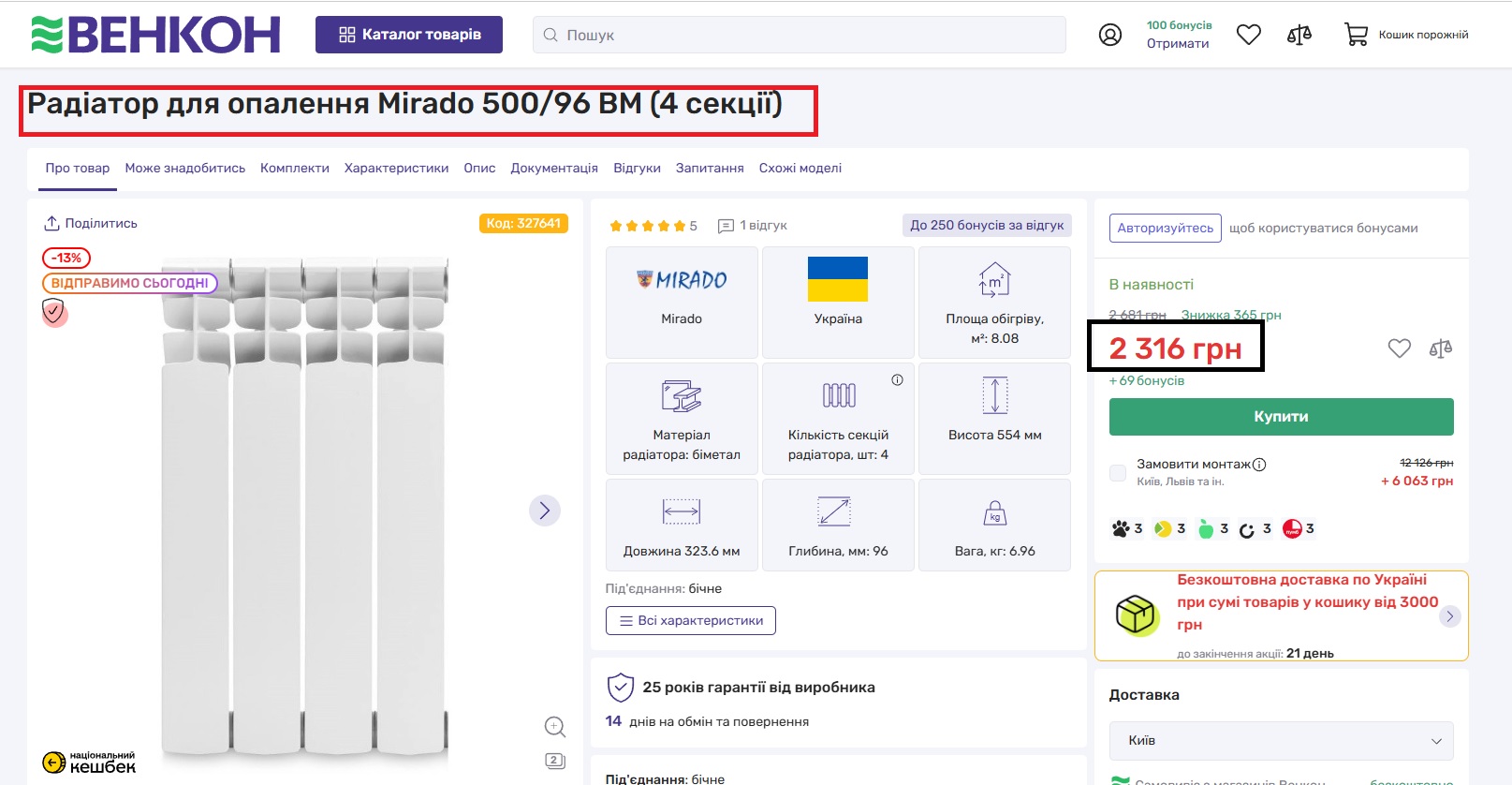Viewport: 1512px width, 785px height.
Task: Click the Авторизуйтесь button
Action: [x=1166, y=229]
